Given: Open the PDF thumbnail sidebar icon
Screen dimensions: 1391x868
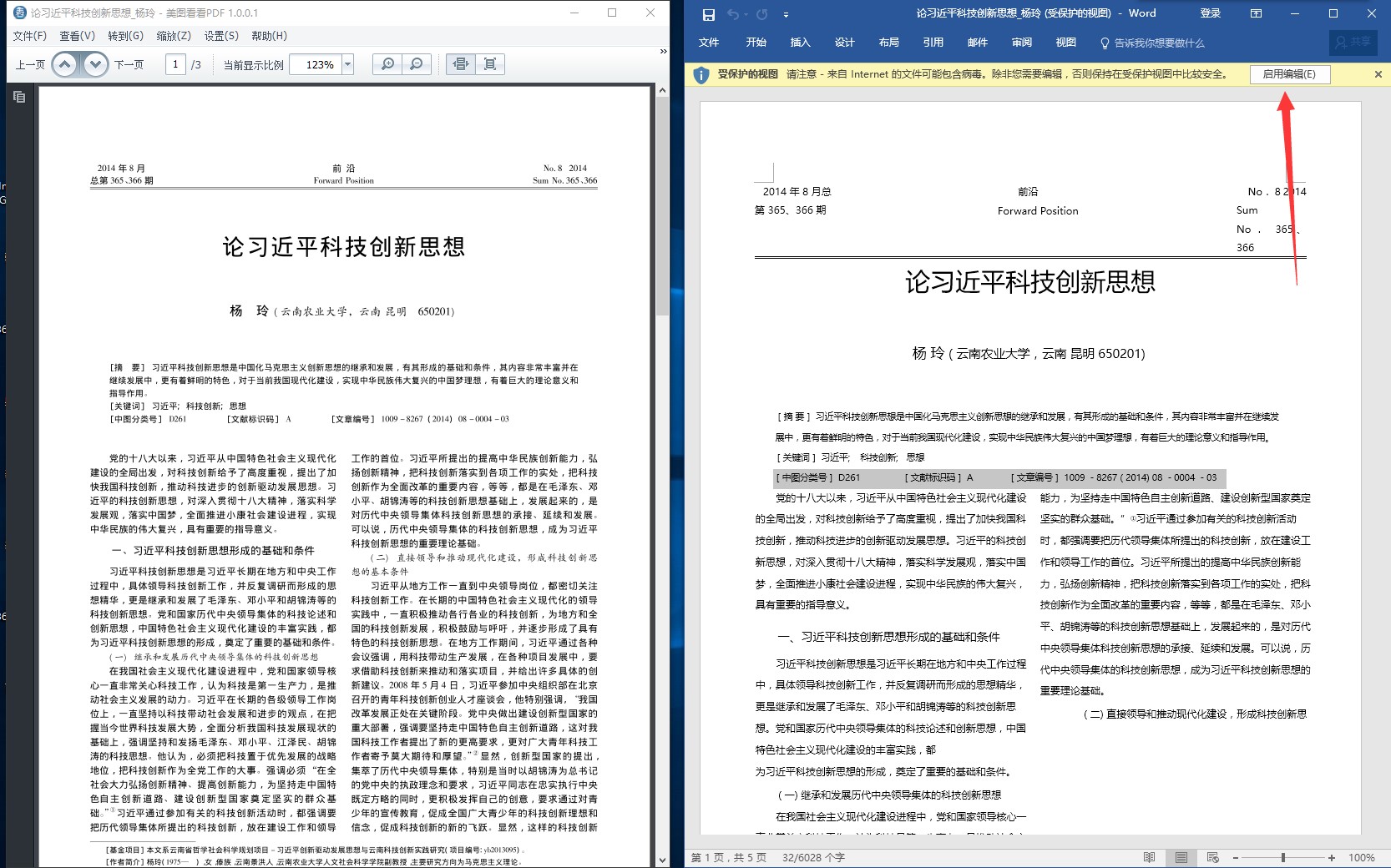Looking at the screenshot, I should tap(19, 97).
